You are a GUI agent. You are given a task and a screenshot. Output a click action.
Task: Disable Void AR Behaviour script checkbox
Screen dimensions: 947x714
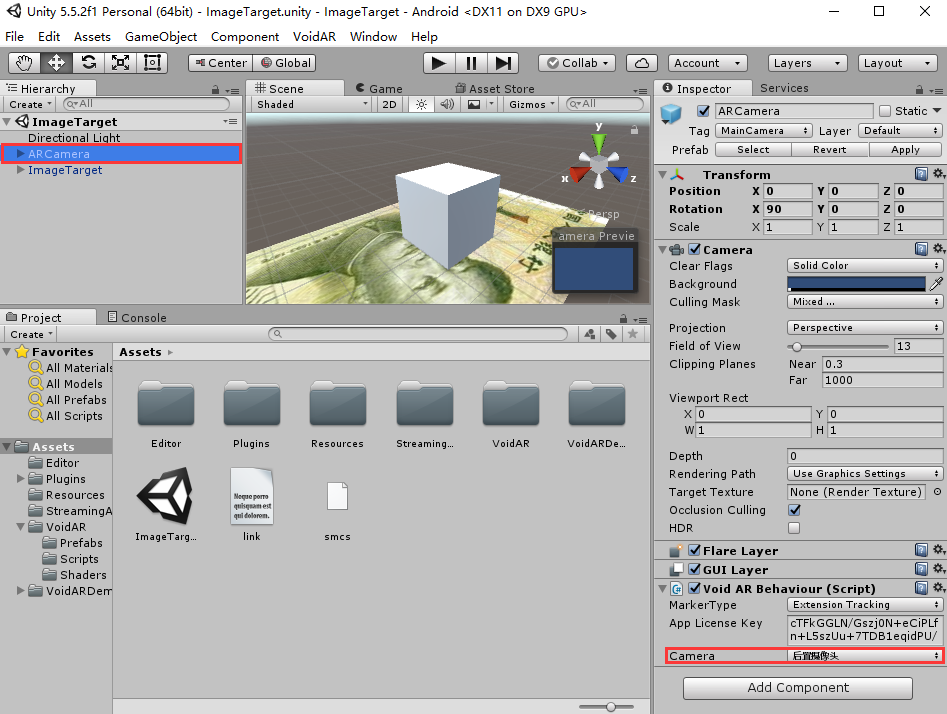tap(695, 588)
